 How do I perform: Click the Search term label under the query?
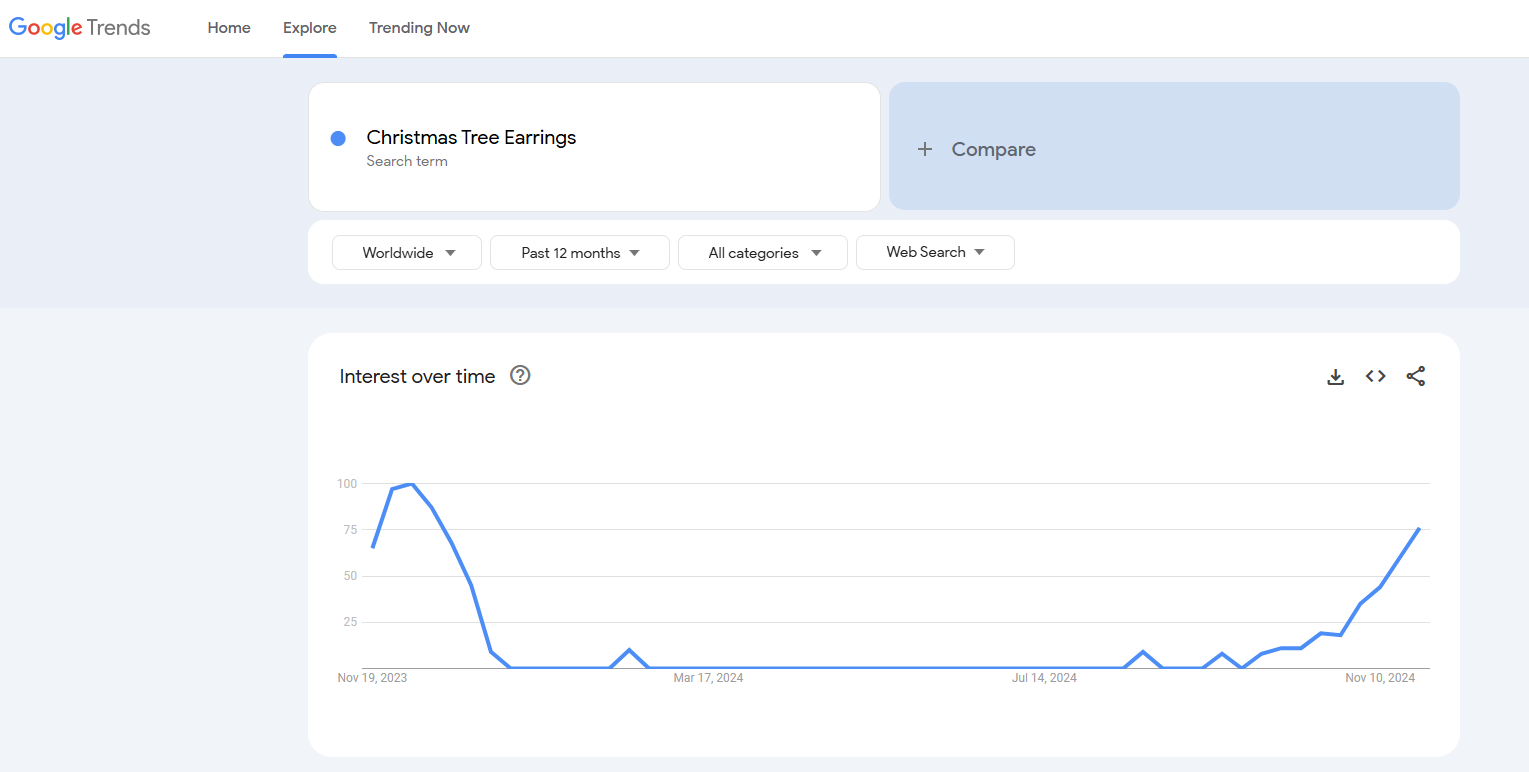[x=407, y=161]
